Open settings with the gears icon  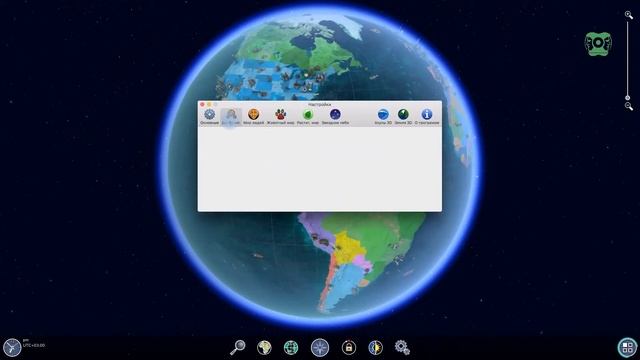[x=402, y=347]
